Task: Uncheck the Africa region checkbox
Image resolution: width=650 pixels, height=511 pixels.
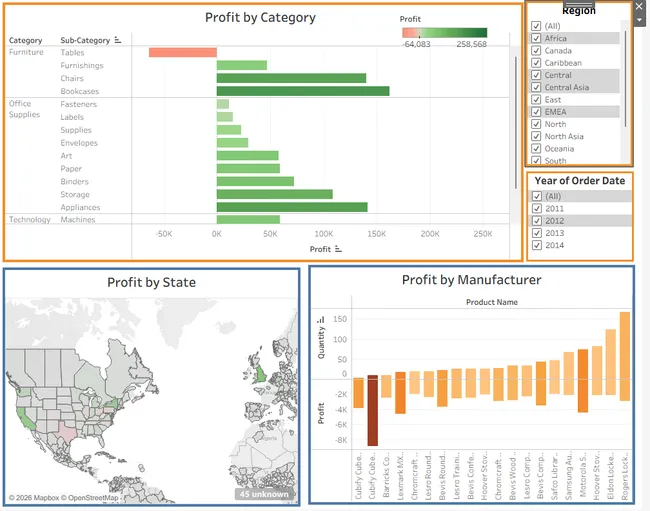Action: [x=536, y=38]
